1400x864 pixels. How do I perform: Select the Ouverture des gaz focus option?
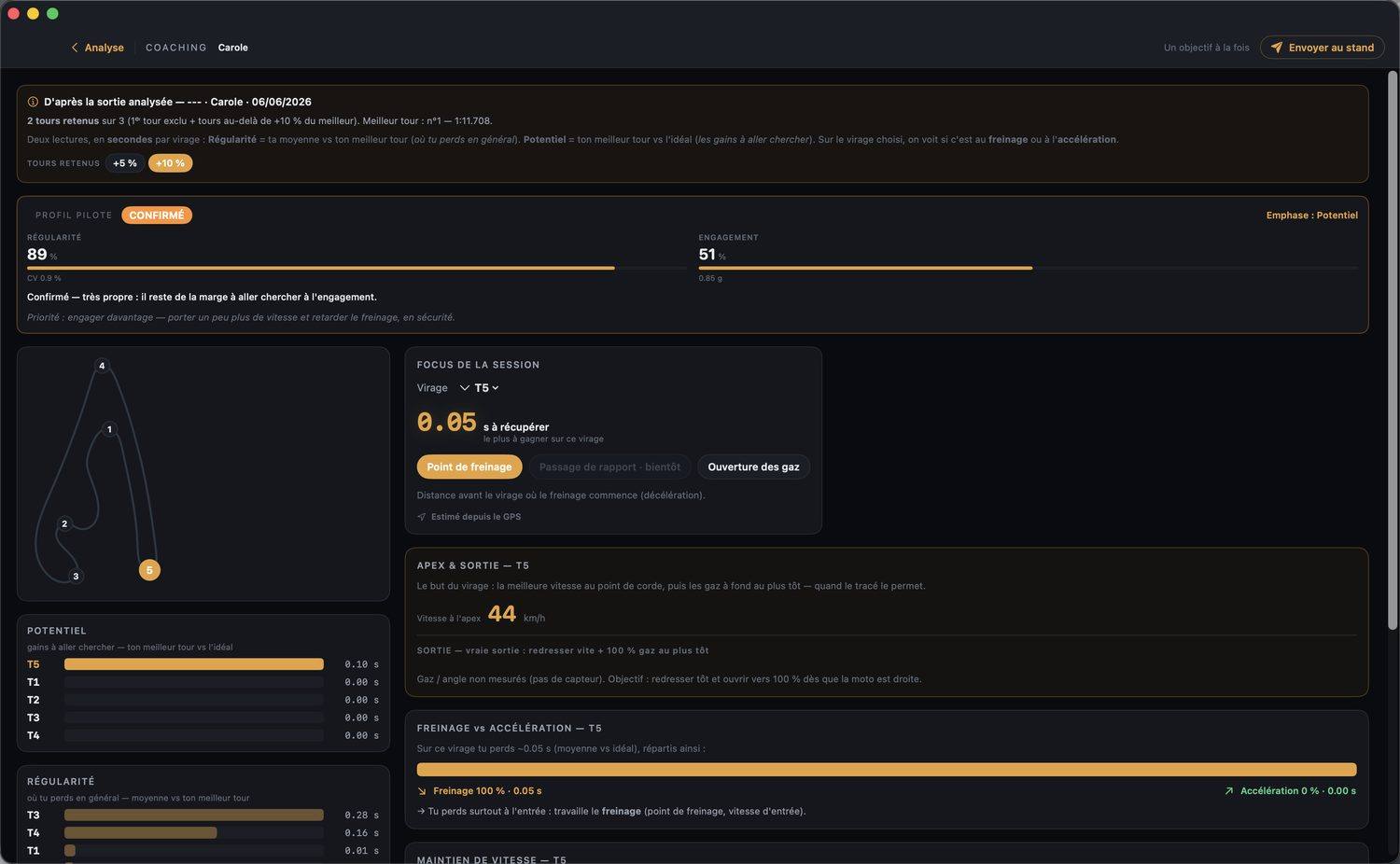(x=753, y=467)
